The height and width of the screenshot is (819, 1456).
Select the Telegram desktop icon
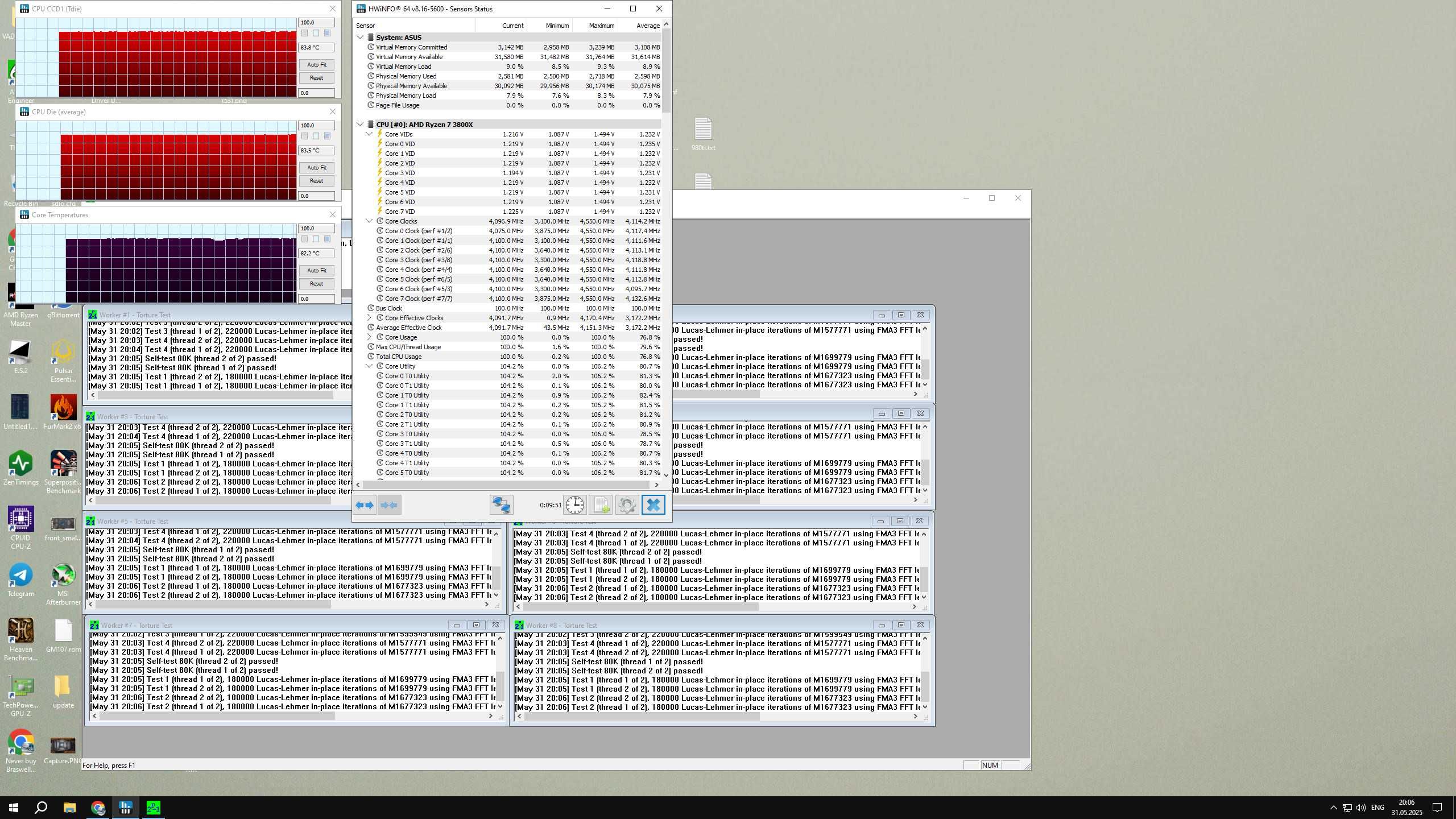click(20, 579)
